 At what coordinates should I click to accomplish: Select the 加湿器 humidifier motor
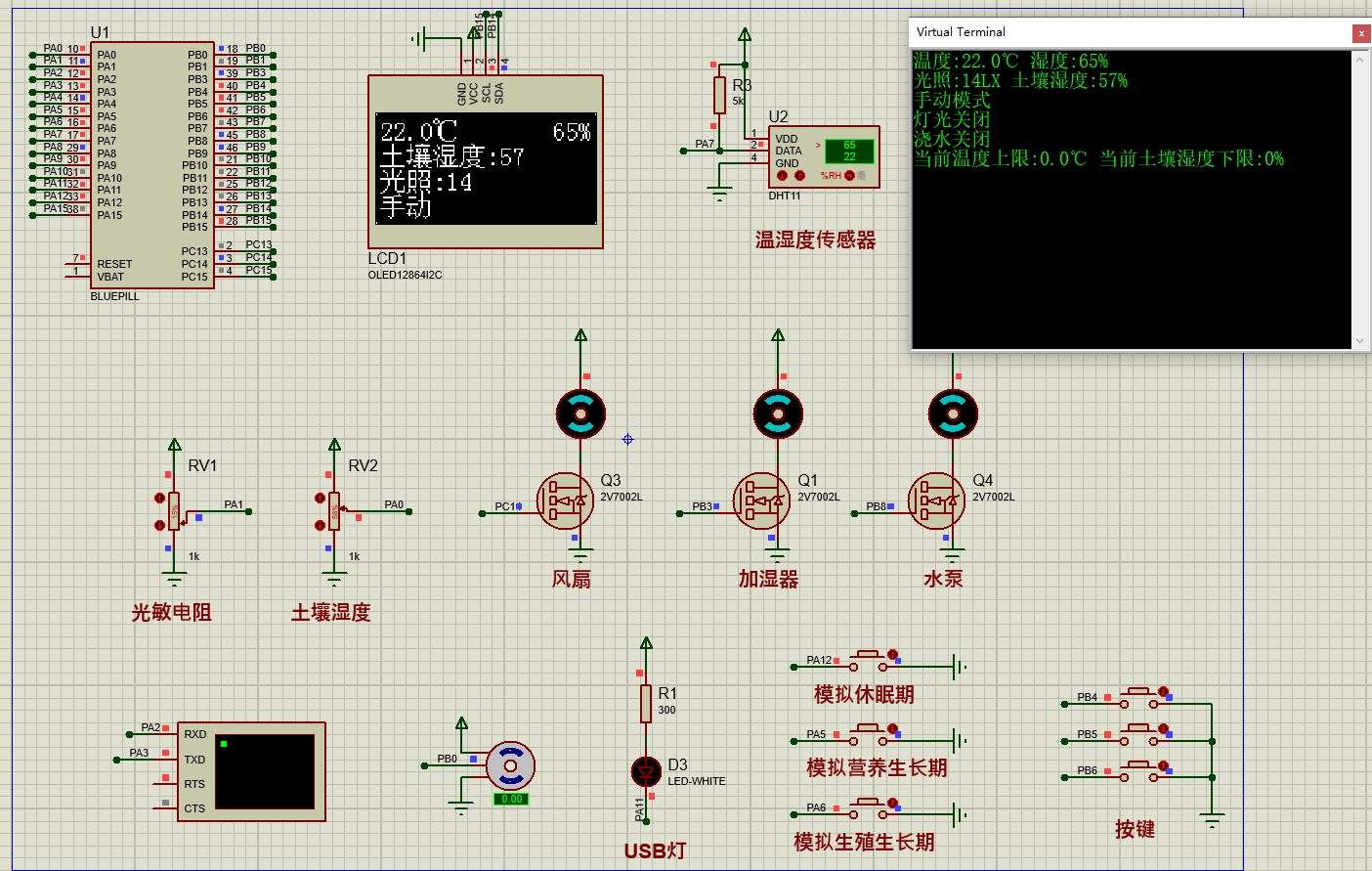click(x=778, y=414)
